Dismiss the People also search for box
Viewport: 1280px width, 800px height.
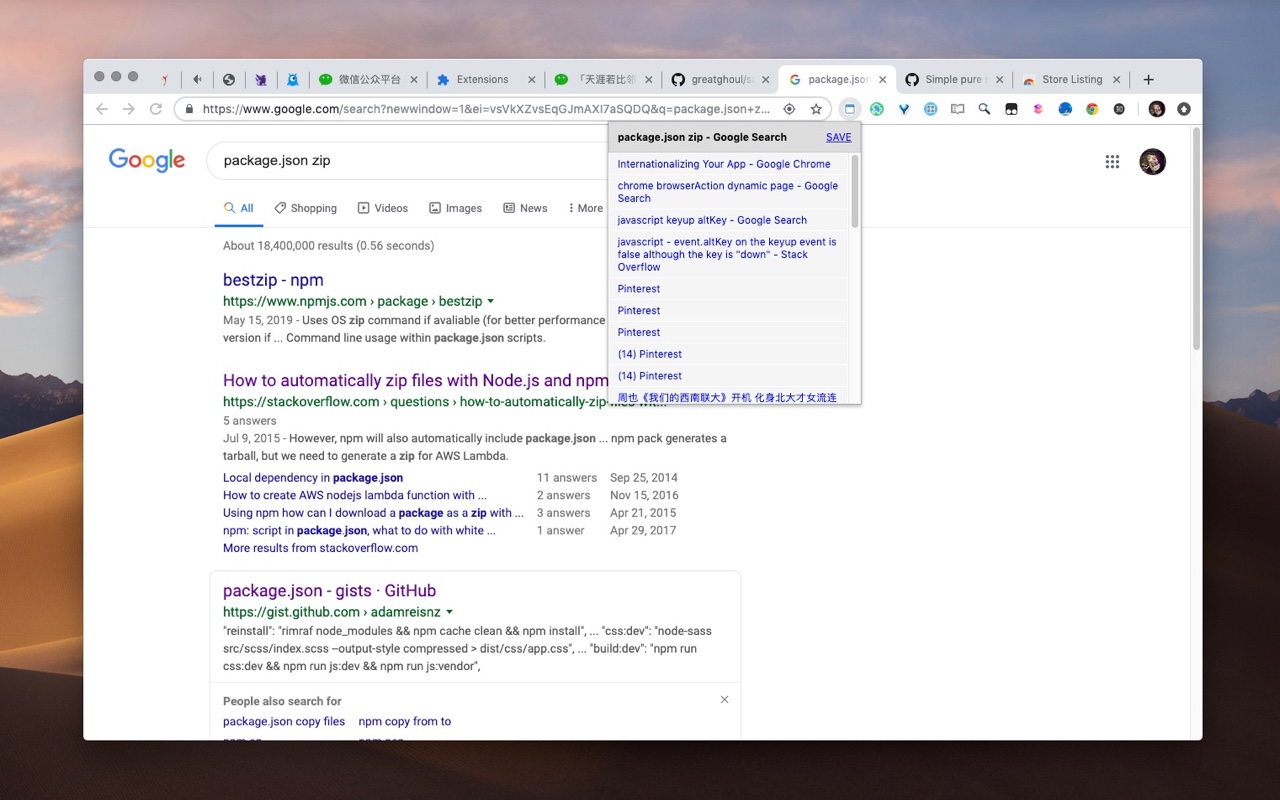click(x=724, y=700)
